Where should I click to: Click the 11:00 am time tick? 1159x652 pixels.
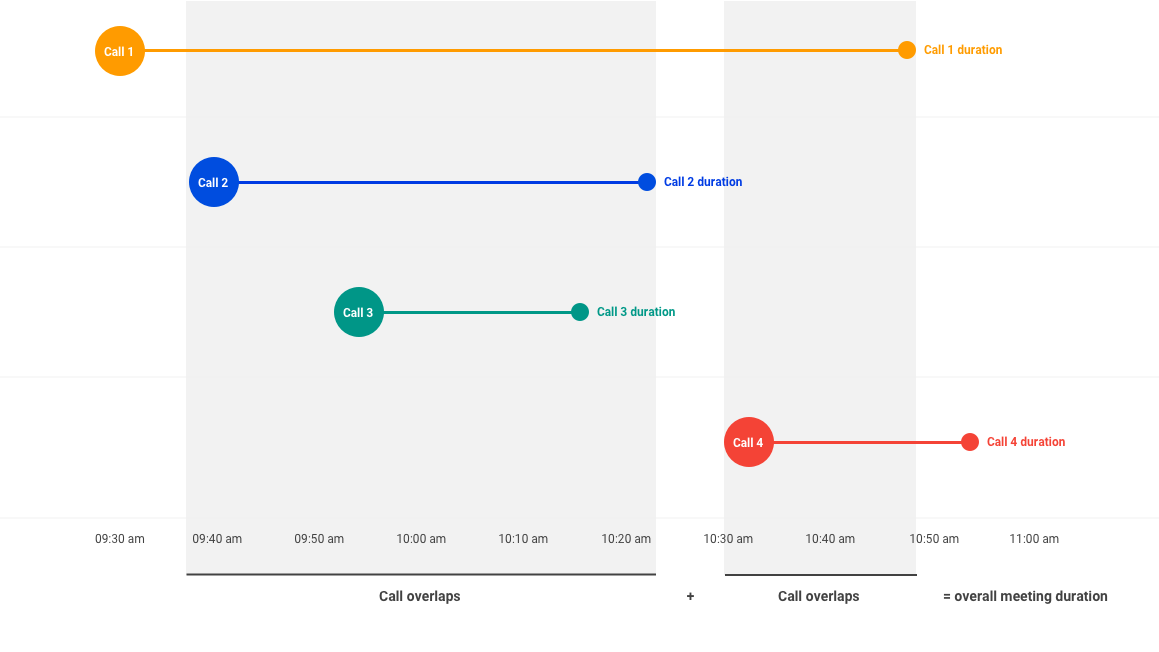pyautogui.click(x=1034, y=539)
